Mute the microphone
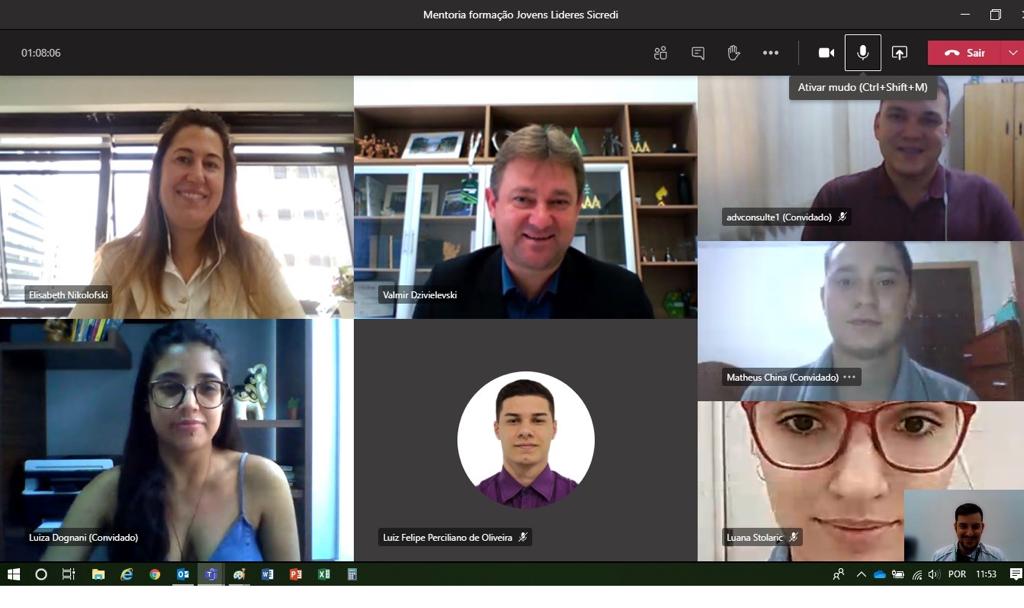 pyautogui.click(x=862, y=53)
